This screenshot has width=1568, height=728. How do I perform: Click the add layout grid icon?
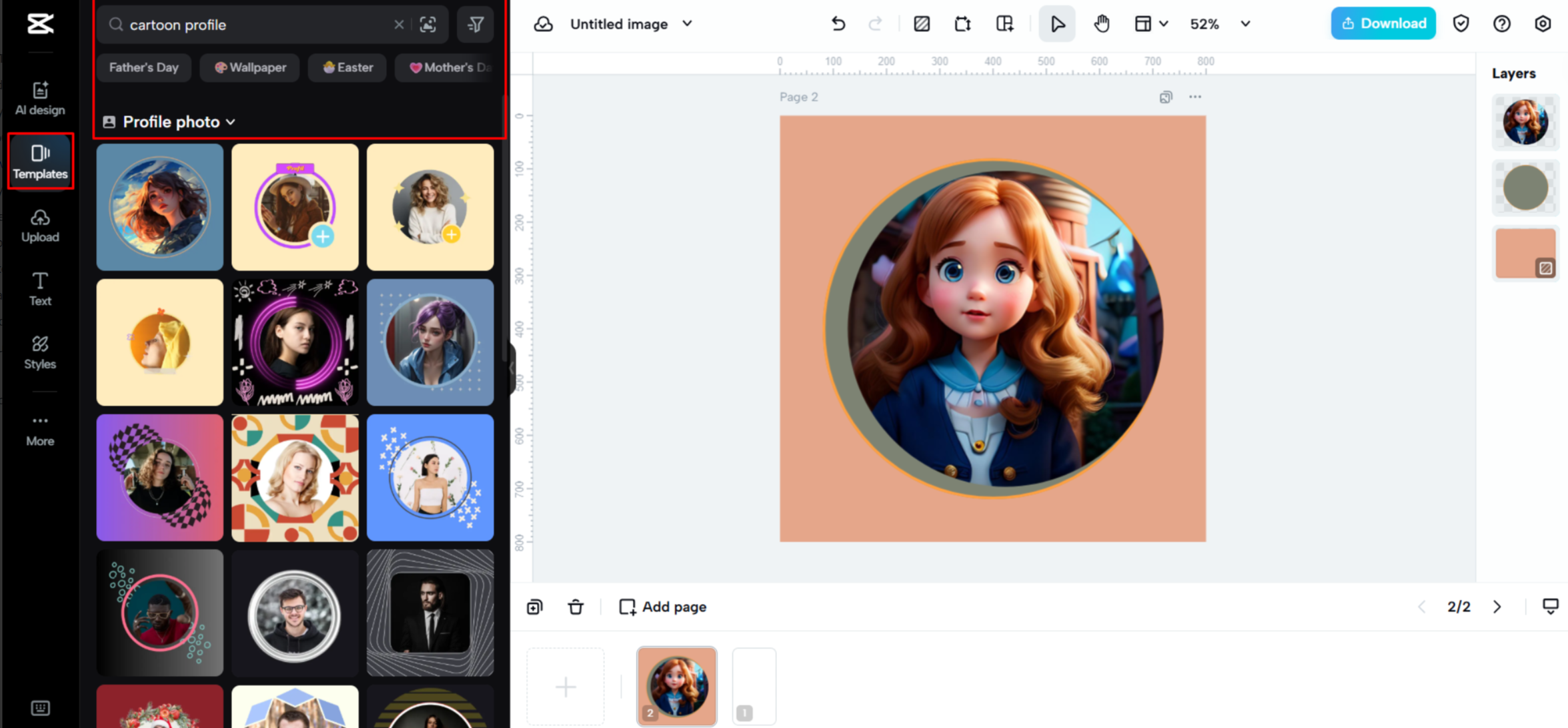coord(1004,24)
